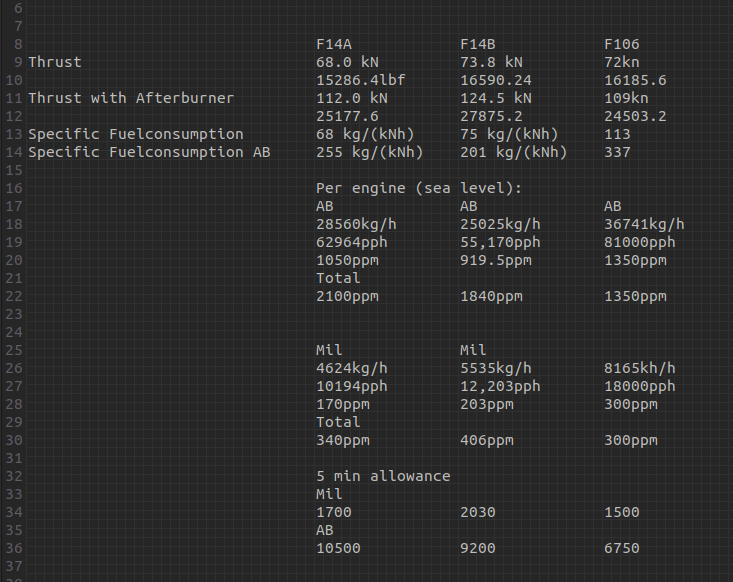Click the F14A column header
Viewport: 733px width, 582px height.
tap(334, 44)
